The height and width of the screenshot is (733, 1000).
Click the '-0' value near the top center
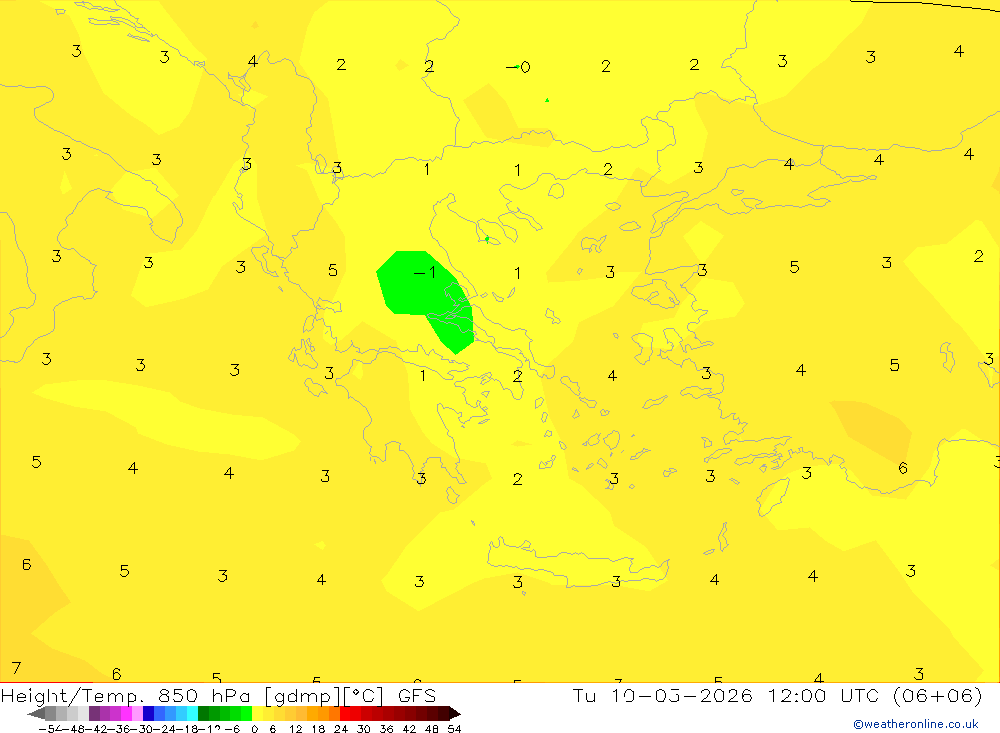[518, 67]
